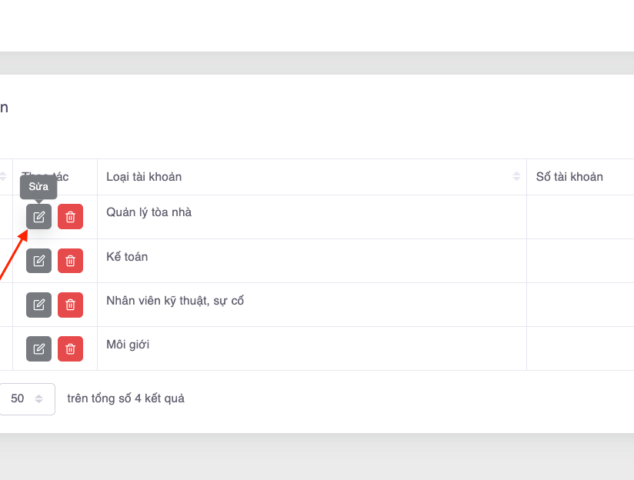Click the empty Số tài khoản cell for Kế toán
Viewport: 634px width, 480px height.
(580, 260)
